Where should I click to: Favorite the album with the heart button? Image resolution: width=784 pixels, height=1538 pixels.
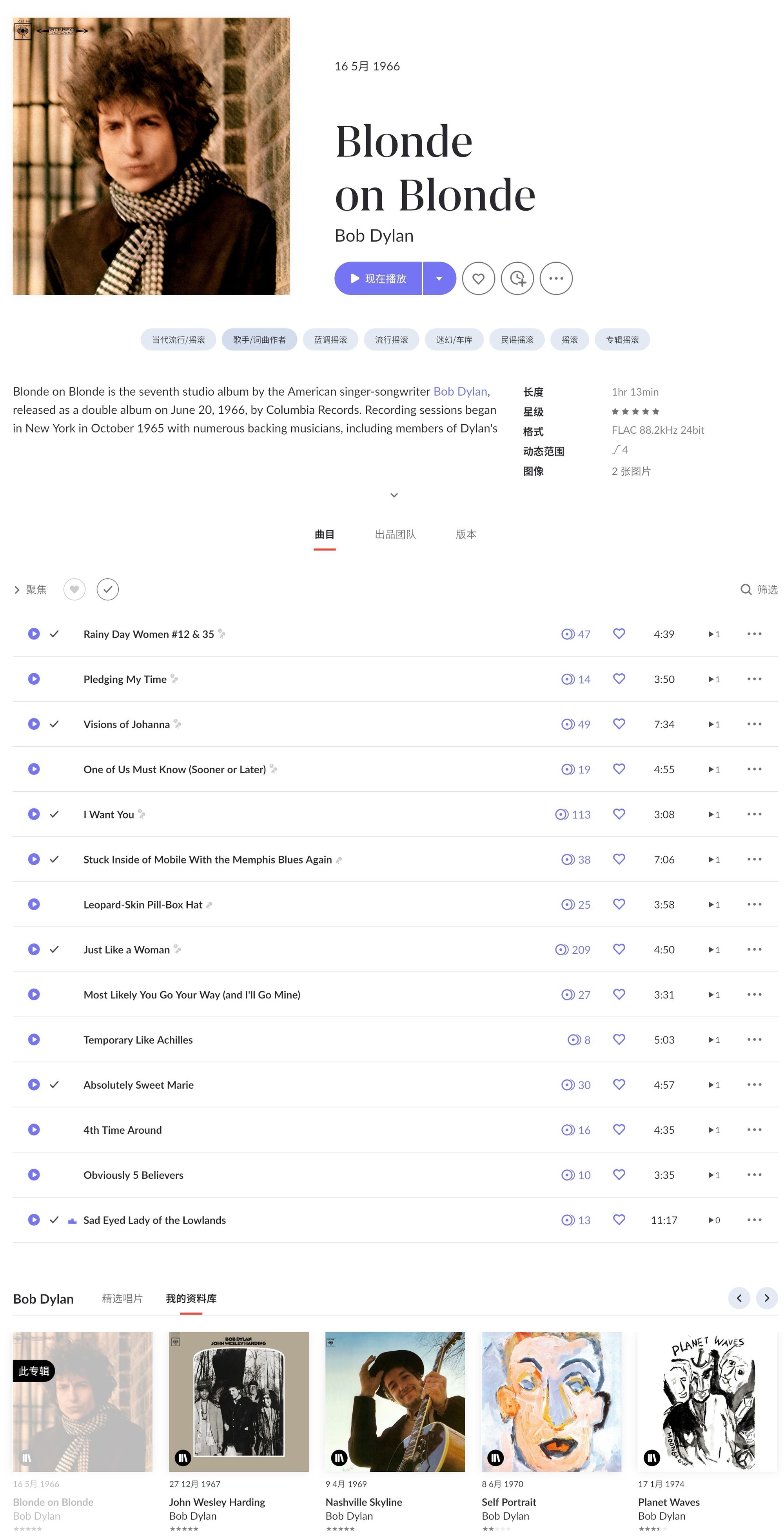pos(478,278)
